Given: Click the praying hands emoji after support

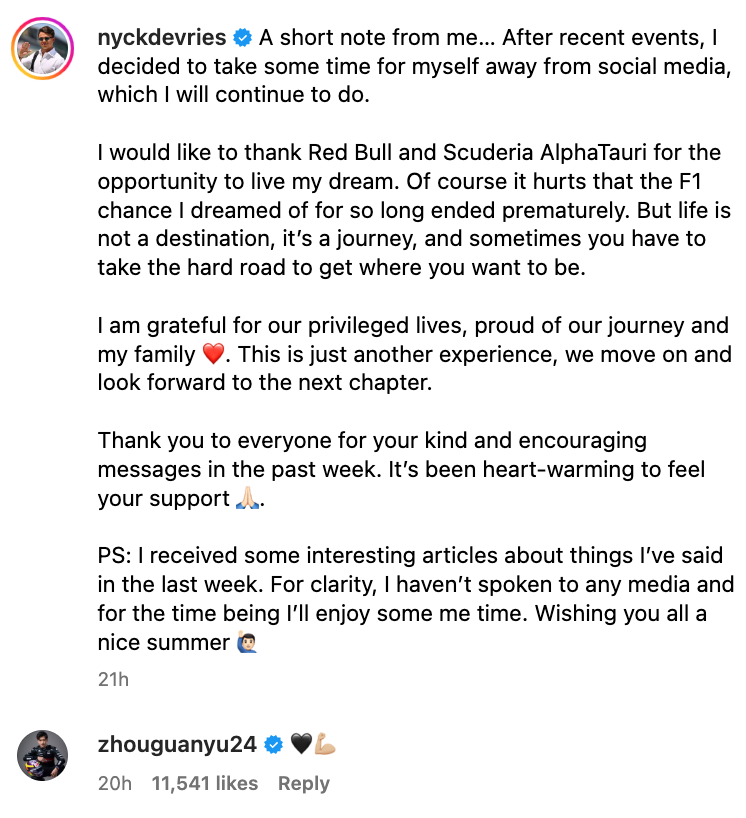Looking at the screenshot, I should pyautogui.click(x=248, y=498).
